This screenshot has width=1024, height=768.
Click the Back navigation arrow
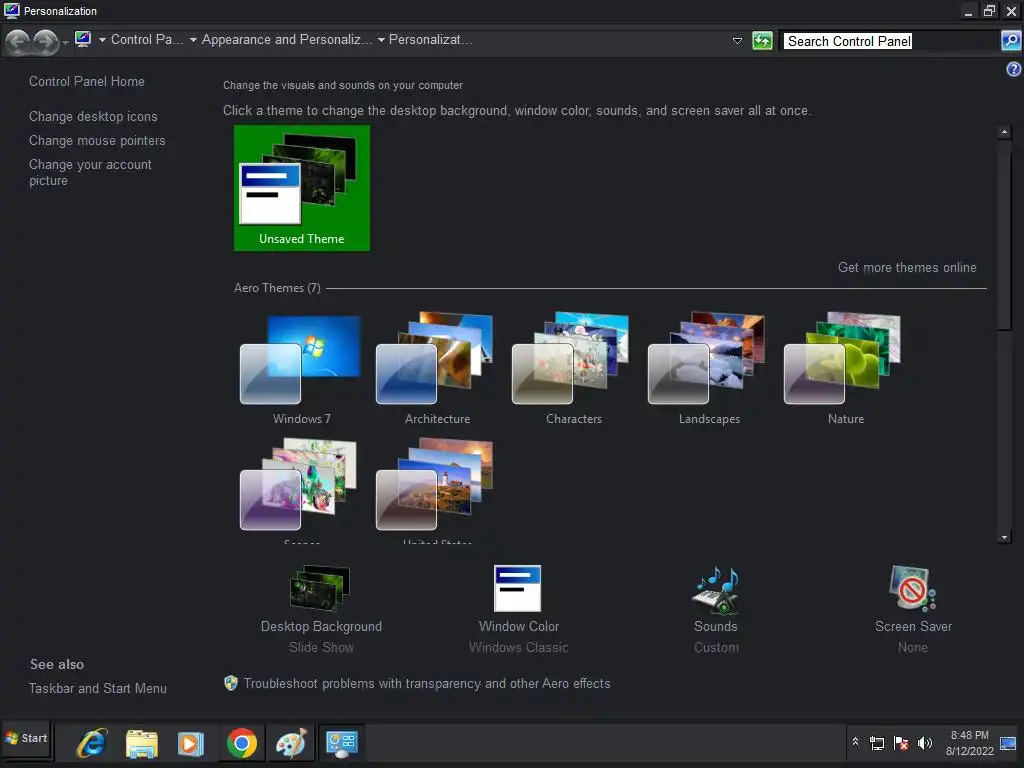18,42
